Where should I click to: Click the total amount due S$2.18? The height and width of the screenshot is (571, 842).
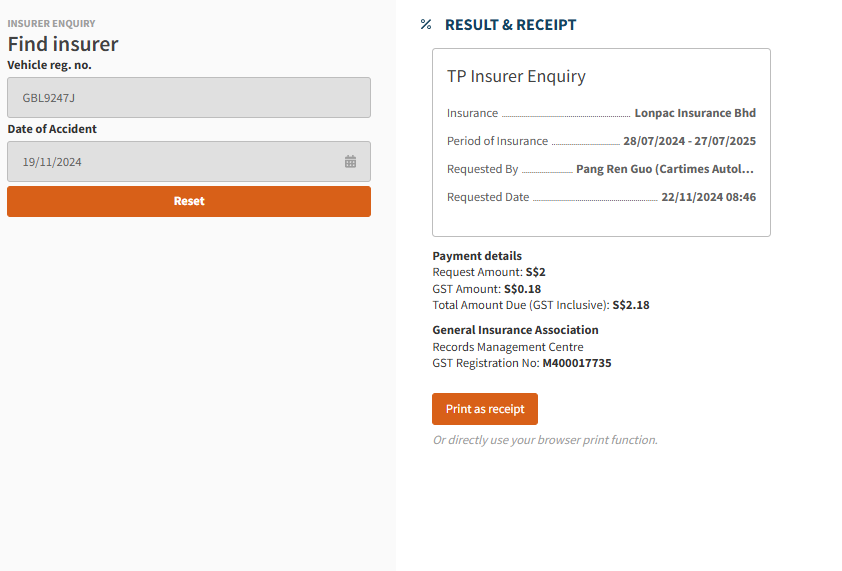point(630,305)
